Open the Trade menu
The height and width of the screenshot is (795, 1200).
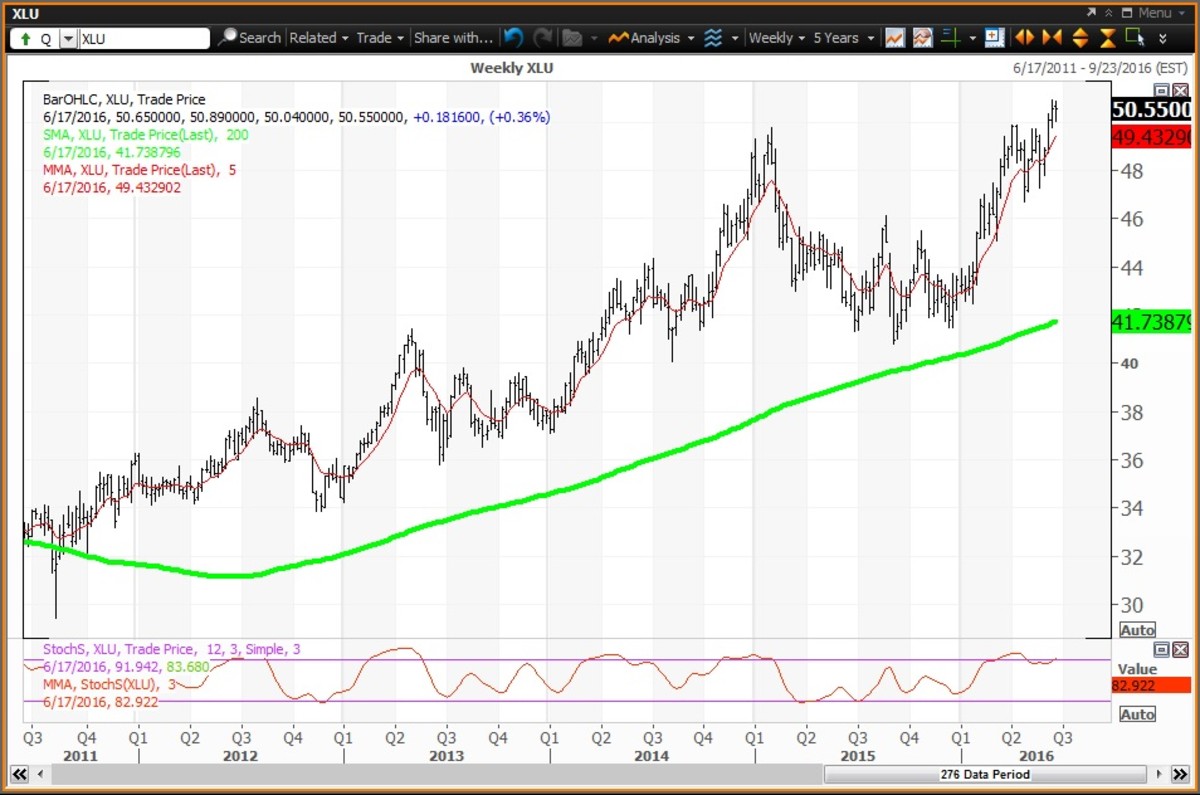pyautogui.click(x=380, y=38)
